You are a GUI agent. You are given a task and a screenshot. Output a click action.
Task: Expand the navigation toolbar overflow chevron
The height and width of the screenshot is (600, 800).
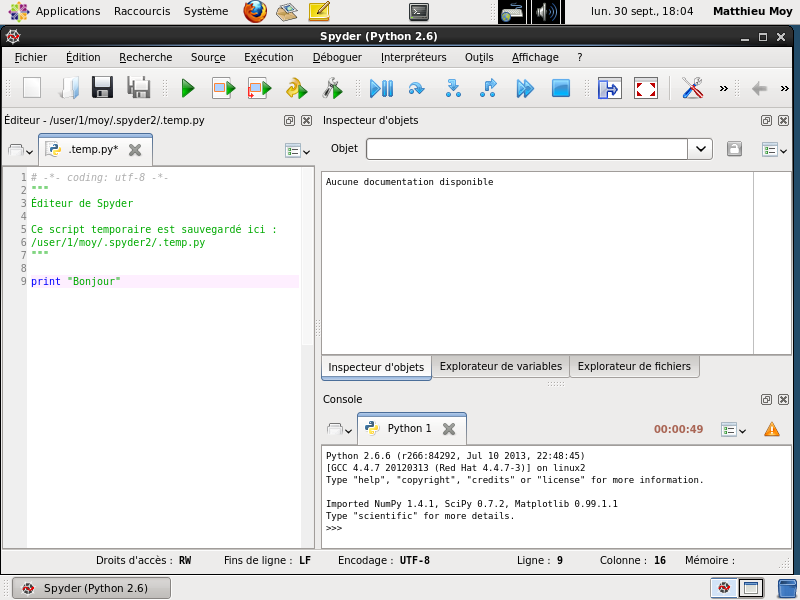pyautogui.click(x=785, y=89)
